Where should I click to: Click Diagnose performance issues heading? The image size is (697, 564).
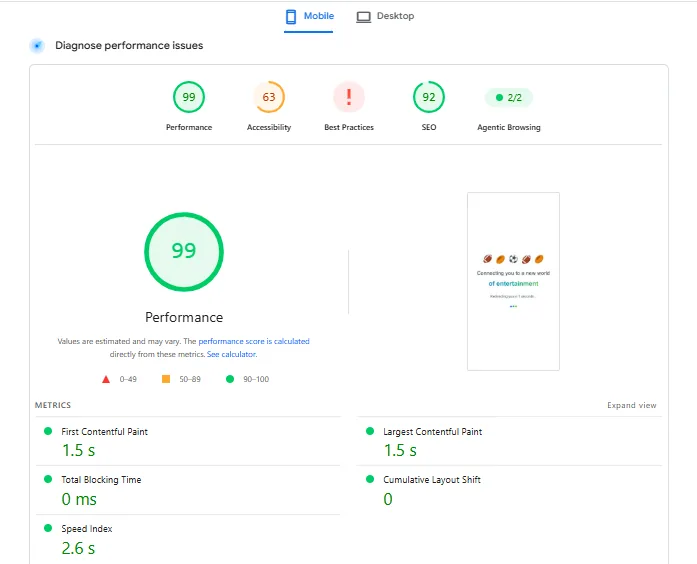[129, 45]
